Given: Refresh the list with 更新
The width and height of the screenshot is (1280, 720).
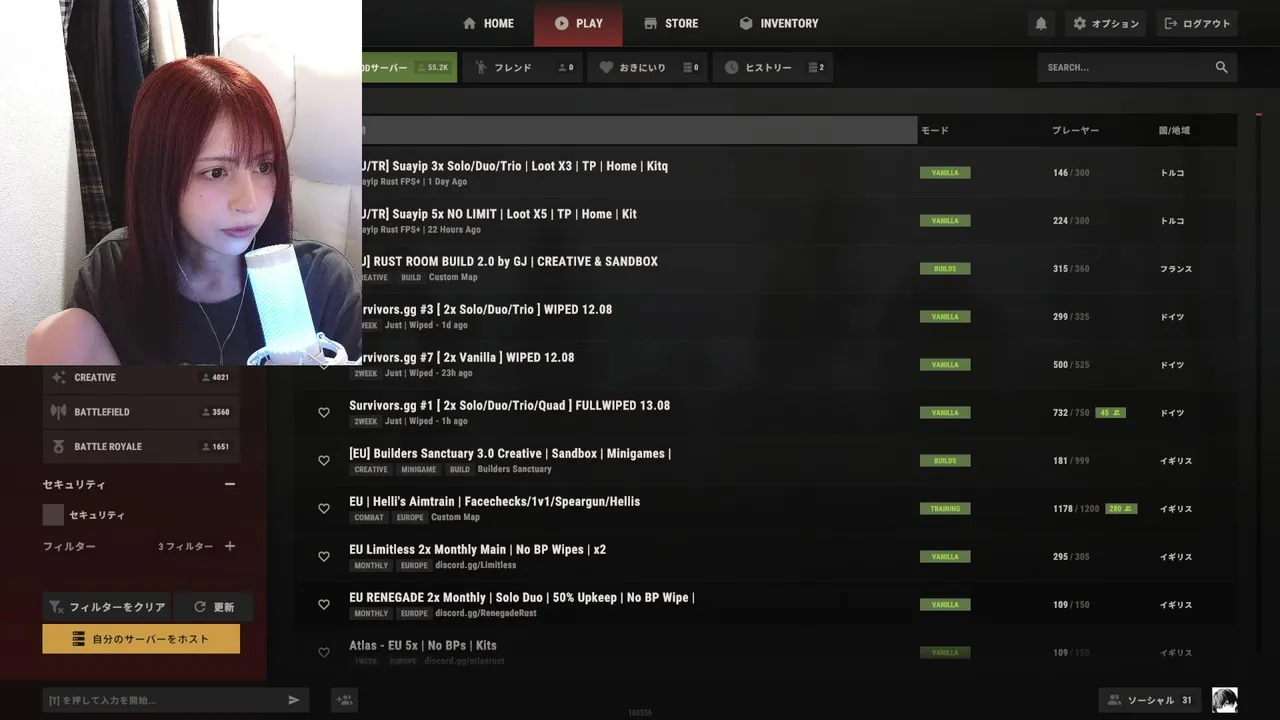Looking at the screenshot, I should [x=213, y=607].
